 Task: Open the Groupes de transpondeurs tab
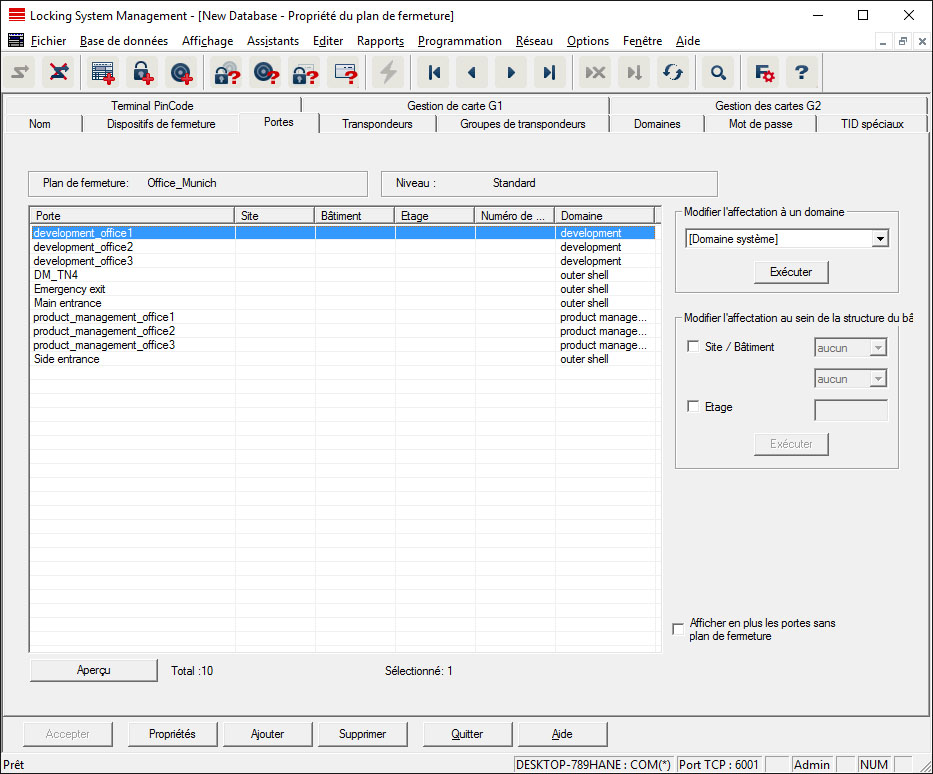tap(522, 124)
